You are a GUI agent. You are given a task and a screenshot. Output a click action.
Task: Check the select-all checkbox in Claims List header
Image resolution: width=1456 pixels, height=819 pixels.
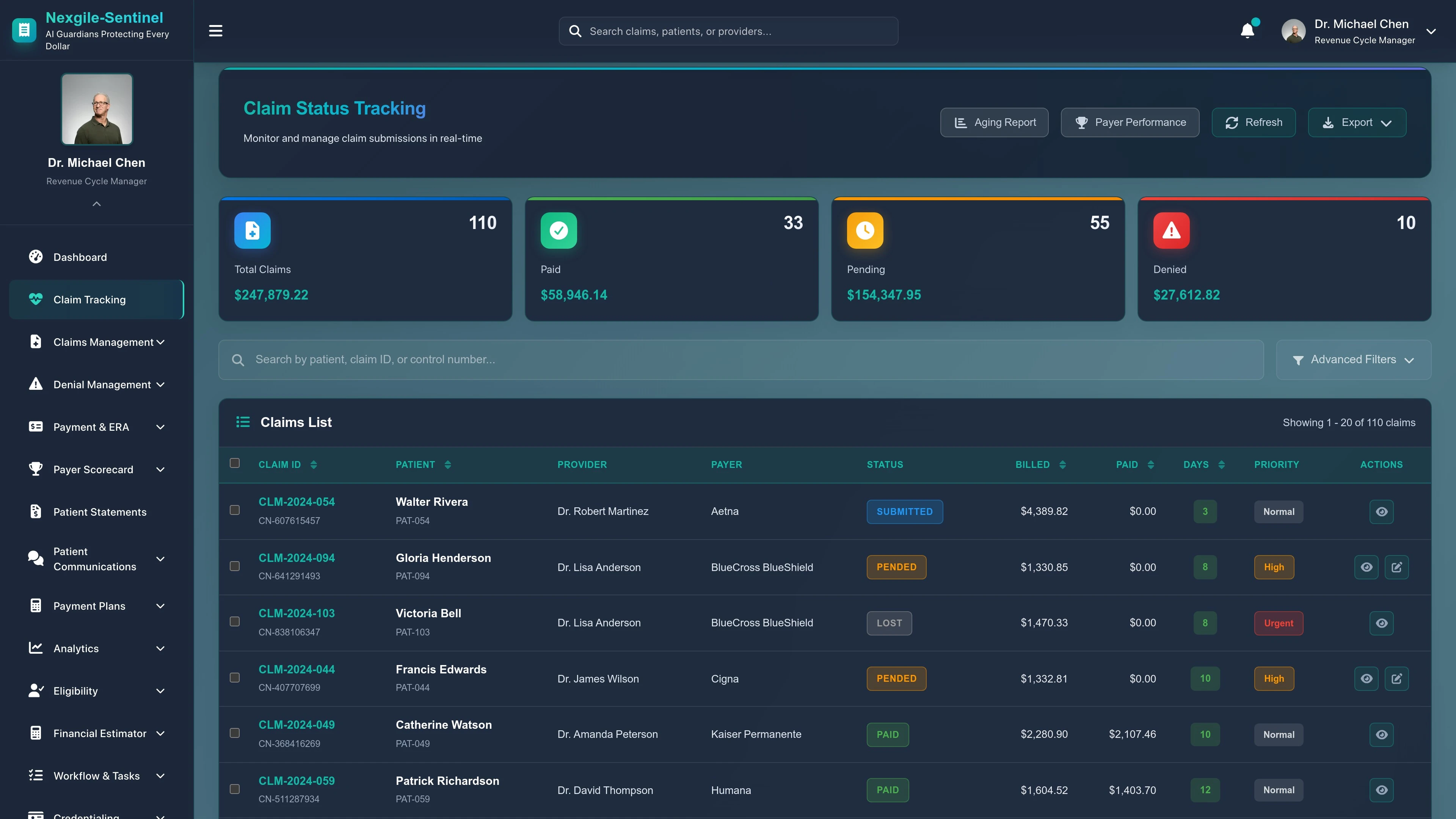(235, 463)
